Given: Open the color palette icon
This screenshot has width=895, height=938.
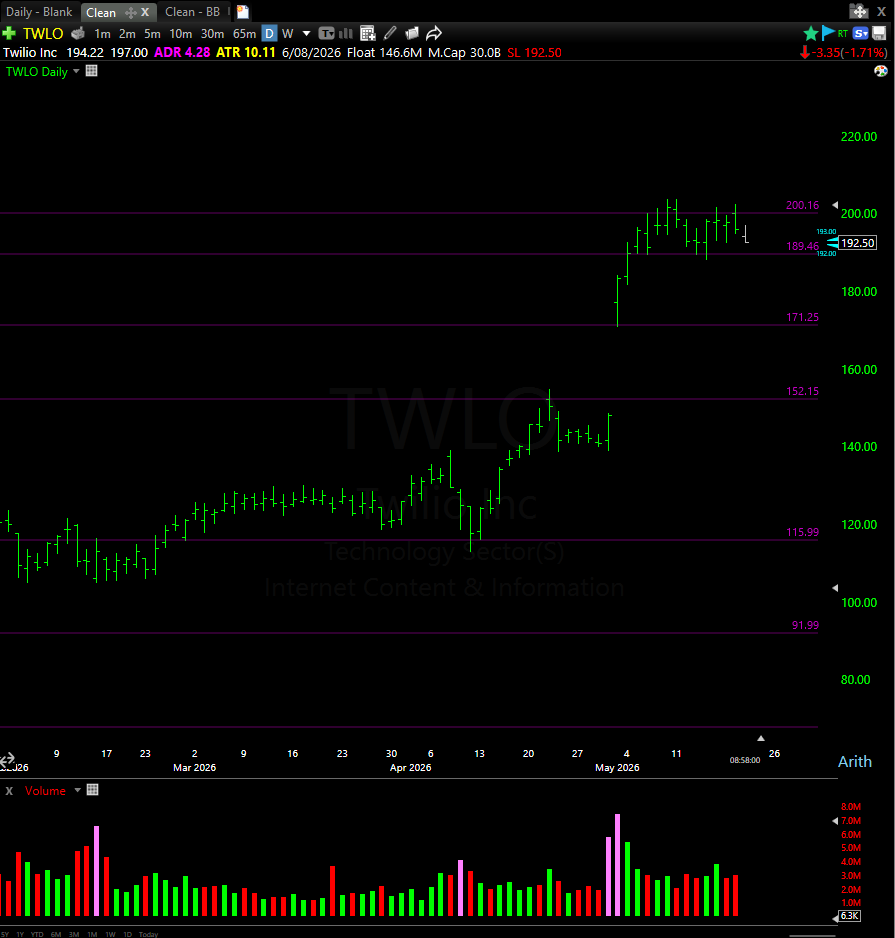Looking at the screenshot, I should pyautogui.click(x=881, y=71).
